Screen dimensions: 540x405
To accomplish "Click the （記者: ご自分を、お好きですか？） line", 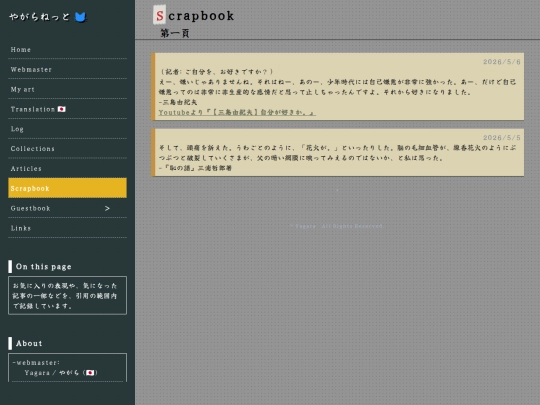I will (x=217, y=72).
